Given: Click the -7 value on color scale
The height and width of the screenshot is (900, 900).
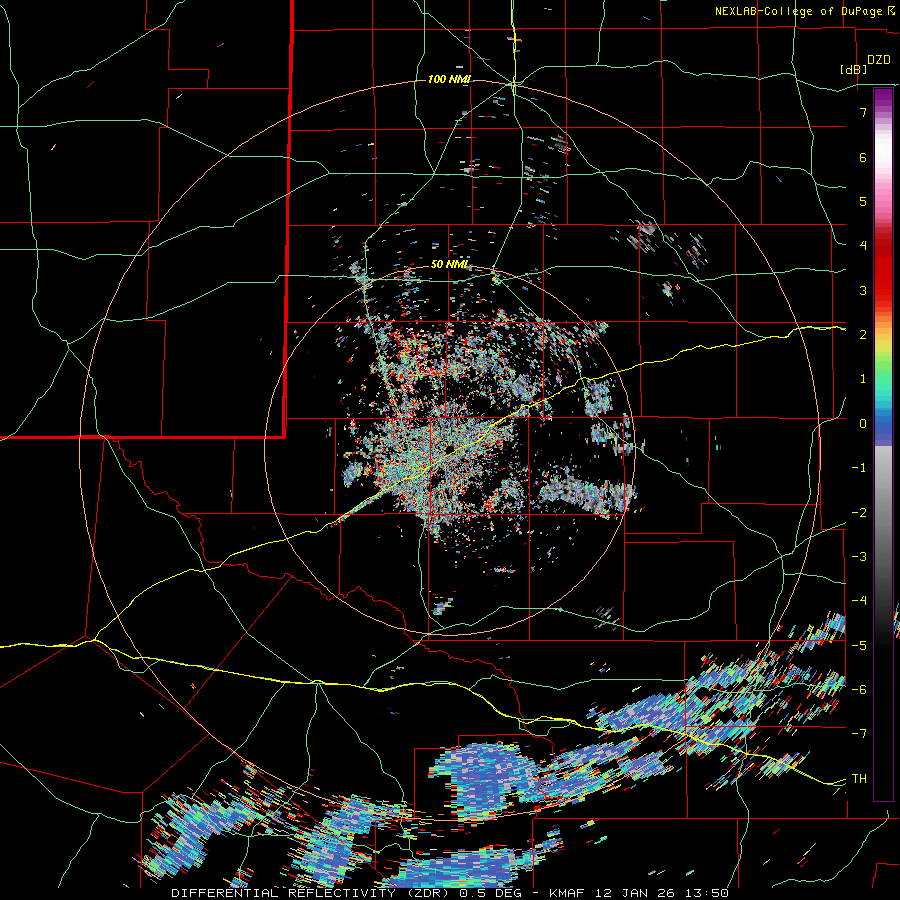Looking at the screenshot, I should pyautogui.click(x=859, y=734).
